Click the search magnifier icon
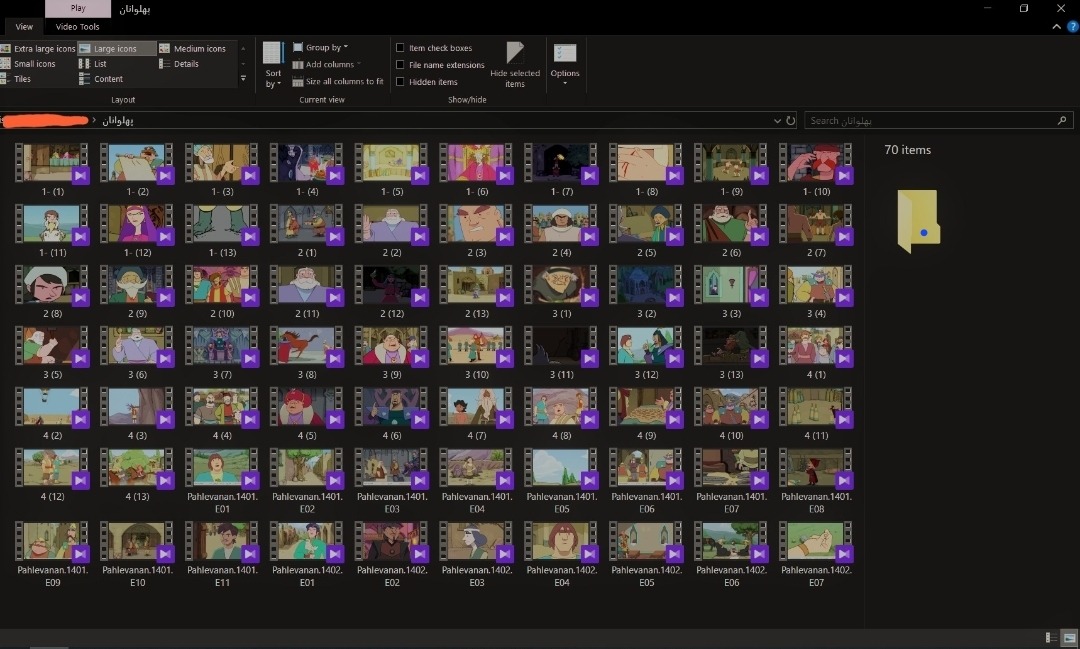This screenshot has width=1080, height=649. [1062, 121]
